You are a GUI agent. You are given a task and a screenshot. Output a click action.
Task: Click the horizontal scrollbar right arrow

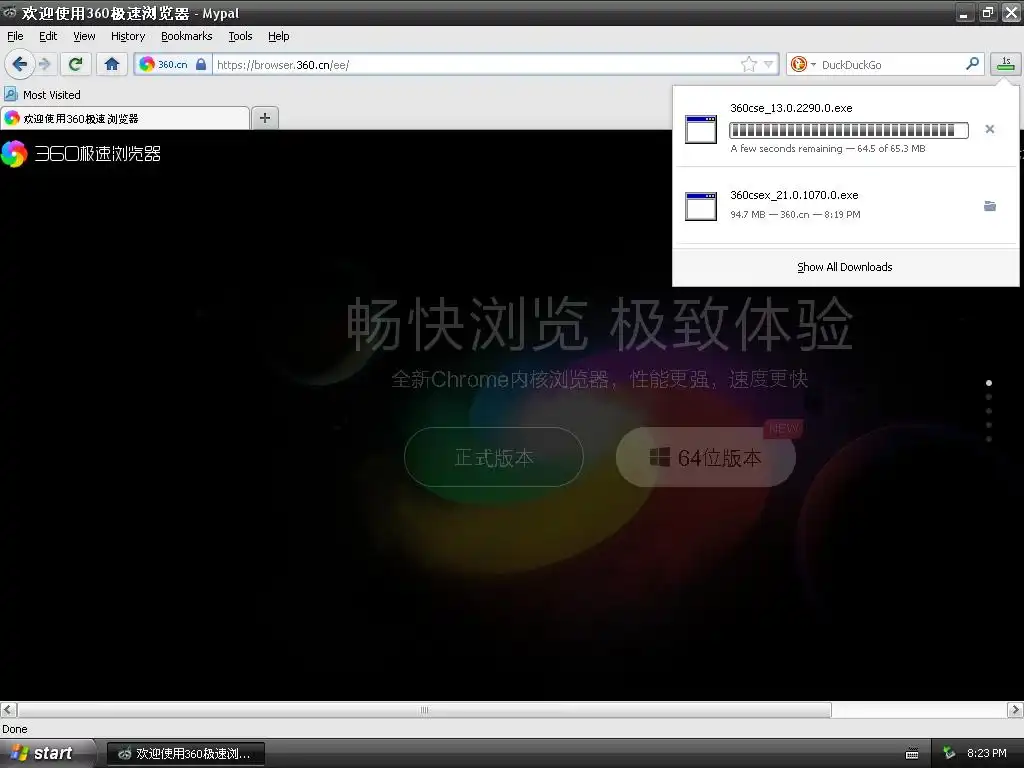[x=1015, y=709]
